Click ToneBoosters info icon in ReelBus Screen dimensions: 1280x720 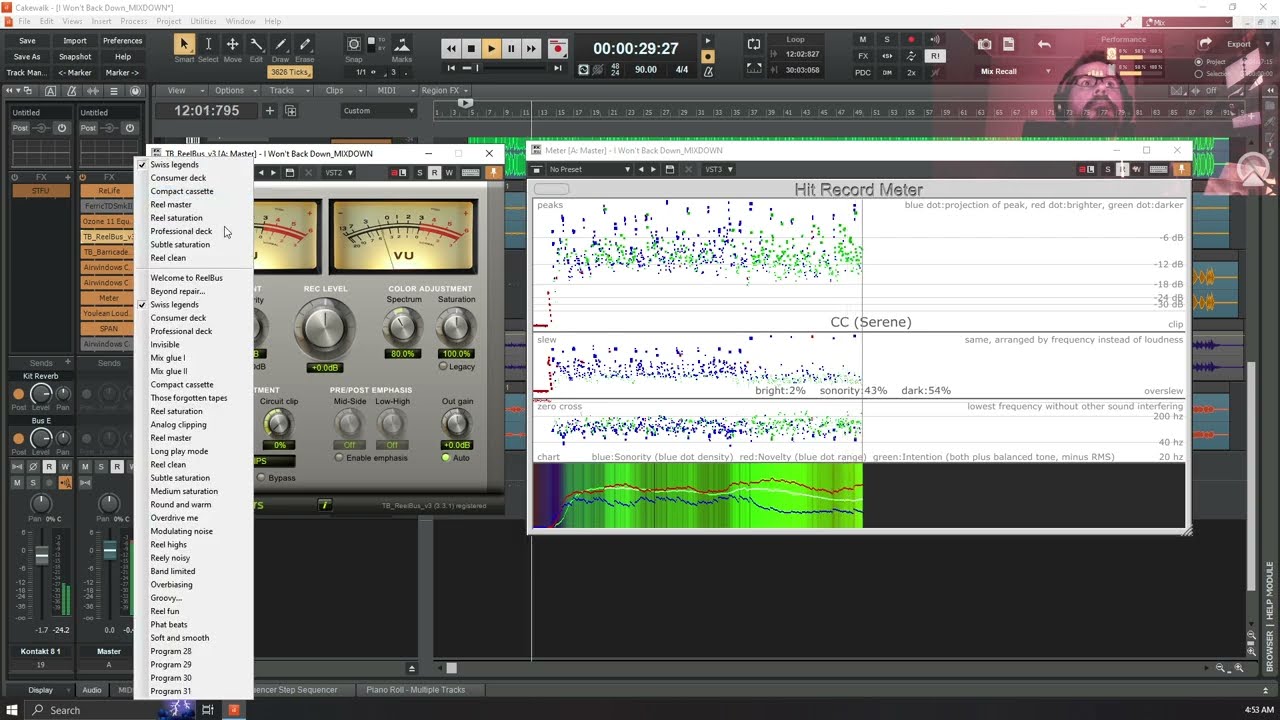[324, 505]
